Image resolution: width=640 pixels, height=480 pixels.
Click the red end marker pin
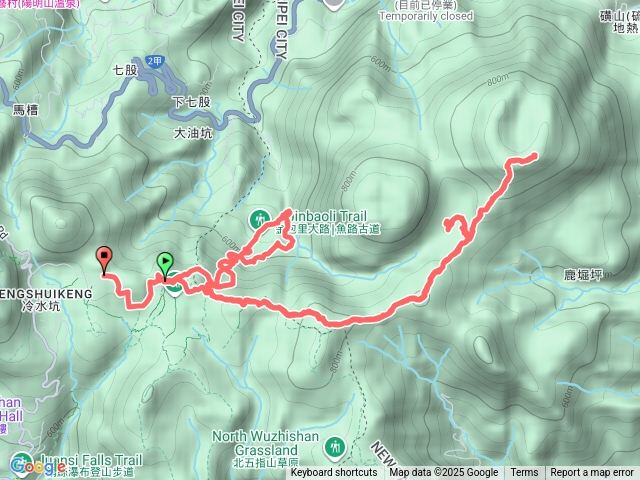pyautogui.click(x=104, y=260)
